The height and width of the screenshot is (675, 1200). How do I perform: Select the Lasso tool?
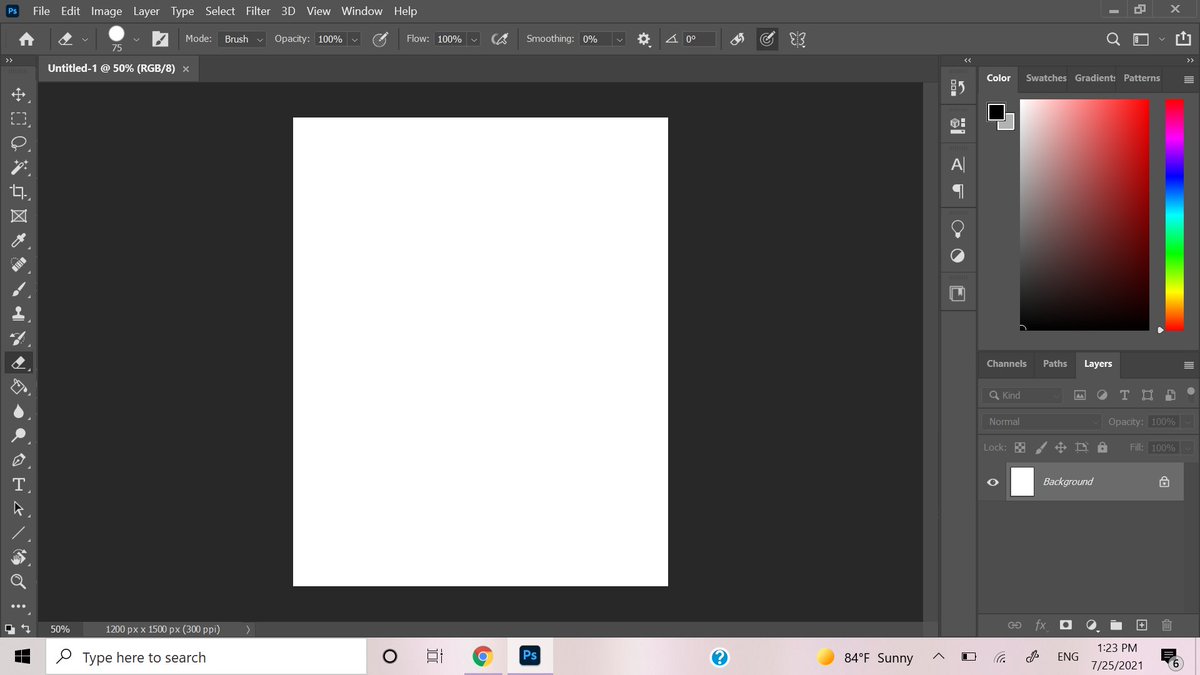[18, 144]
